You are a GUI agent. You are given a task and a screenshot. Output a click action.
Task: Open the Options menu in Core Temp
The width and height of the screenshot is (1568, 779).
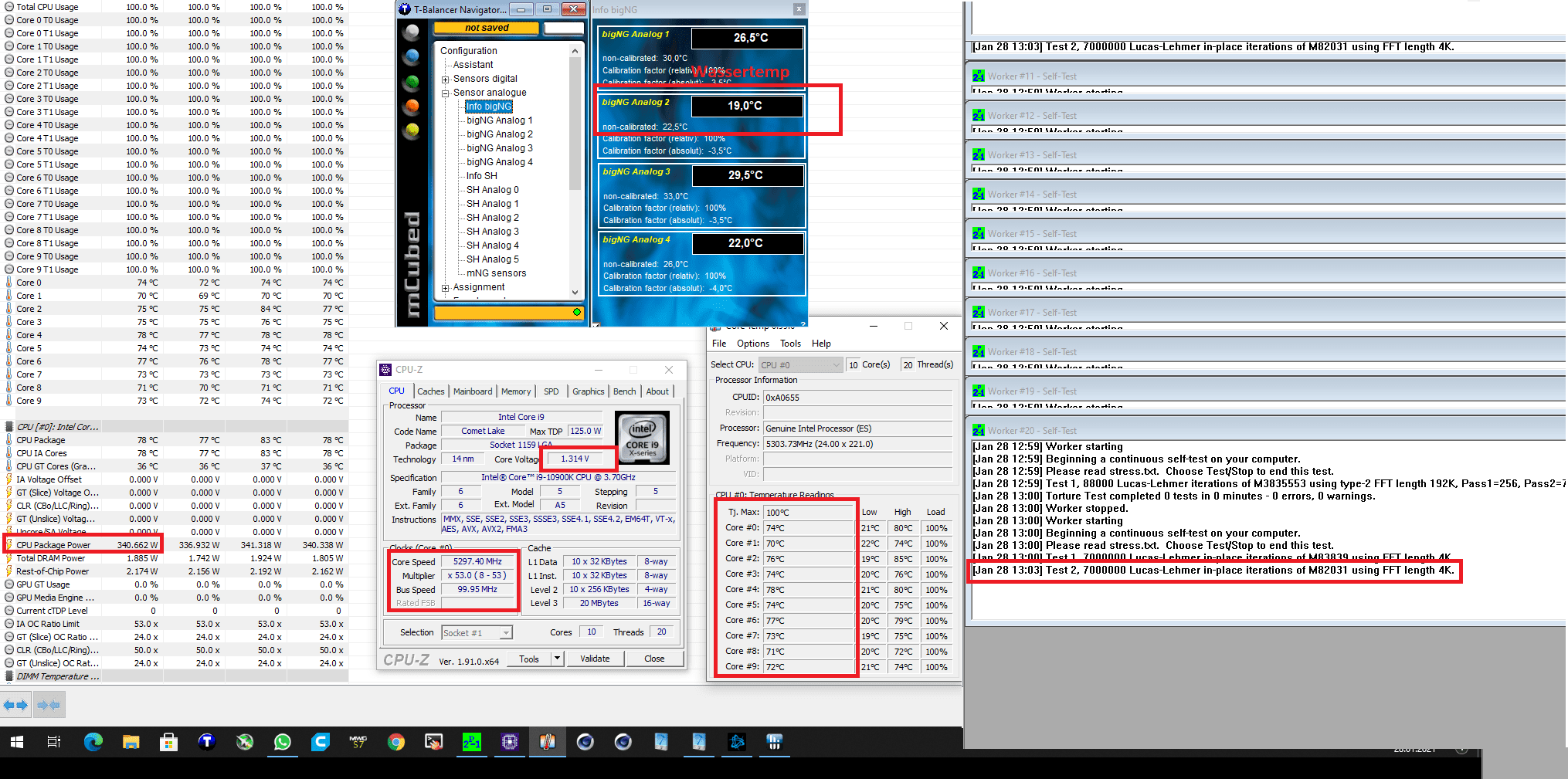tap(752, 344)
